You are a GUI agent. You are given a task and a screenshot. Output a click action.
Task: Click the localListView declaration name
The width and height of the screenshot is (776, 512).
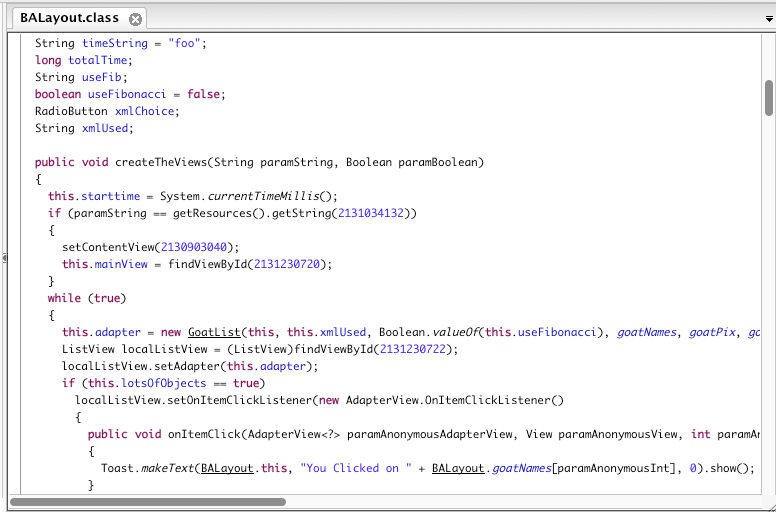(x=165, y=349)
